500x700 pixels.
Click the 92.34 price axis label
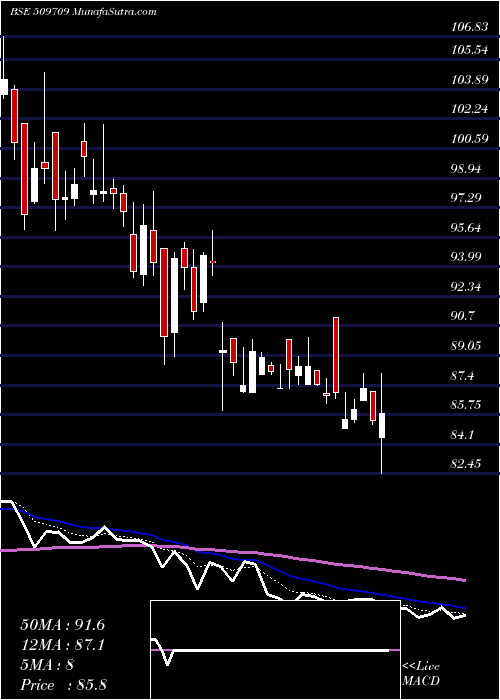tap(467, 287)
